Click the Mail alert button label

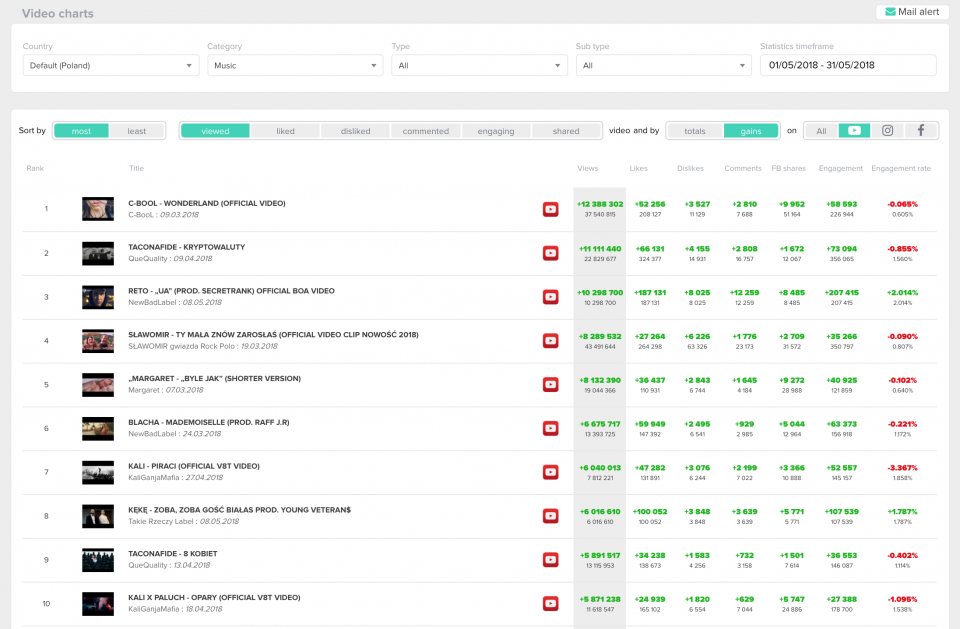pyautogui.click(x=918, y=12)
